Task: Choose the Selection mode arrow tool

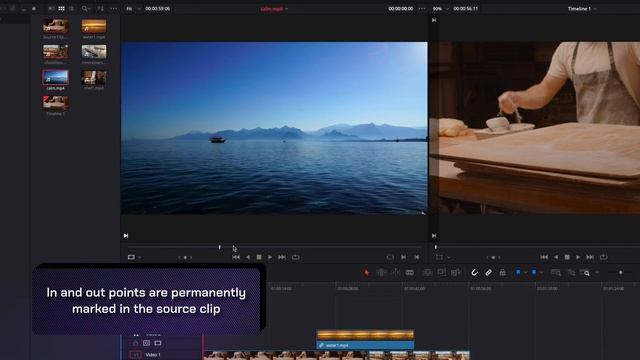Action: pos(367,273)
